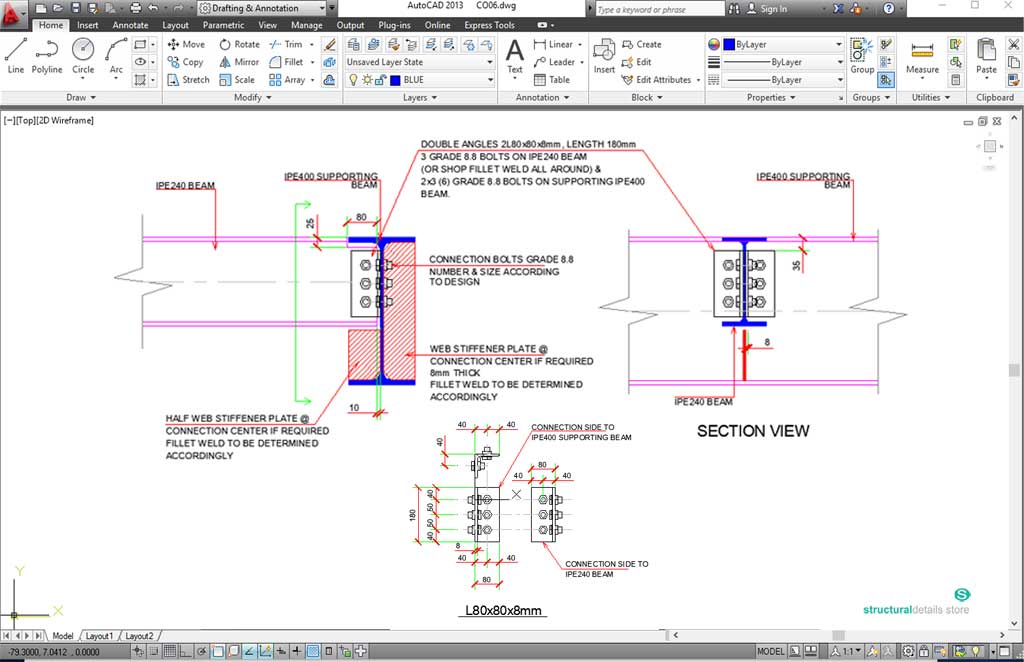Expand the Modify panel
Image resolution: width=1024 pixels, height=662 pixels.
pyautogui.click(x=248, y=98)
